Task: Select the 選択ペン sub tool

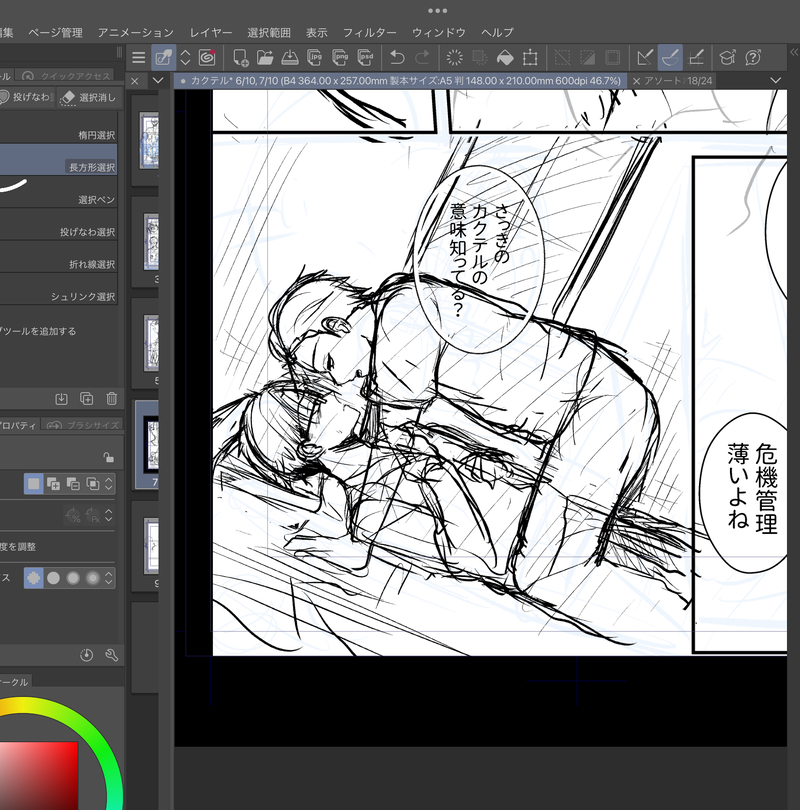Action: (x=58, y=192)
